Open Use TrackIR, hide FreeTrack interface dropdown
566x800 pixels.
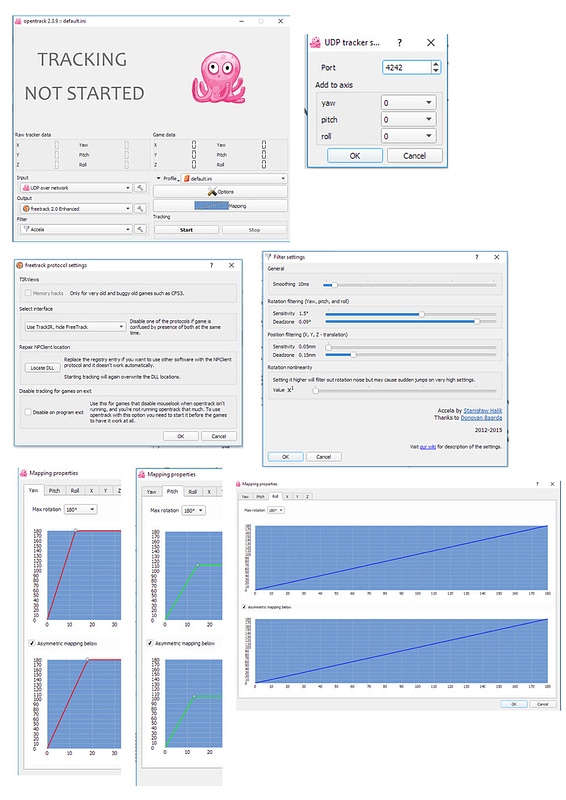[75, 327]
